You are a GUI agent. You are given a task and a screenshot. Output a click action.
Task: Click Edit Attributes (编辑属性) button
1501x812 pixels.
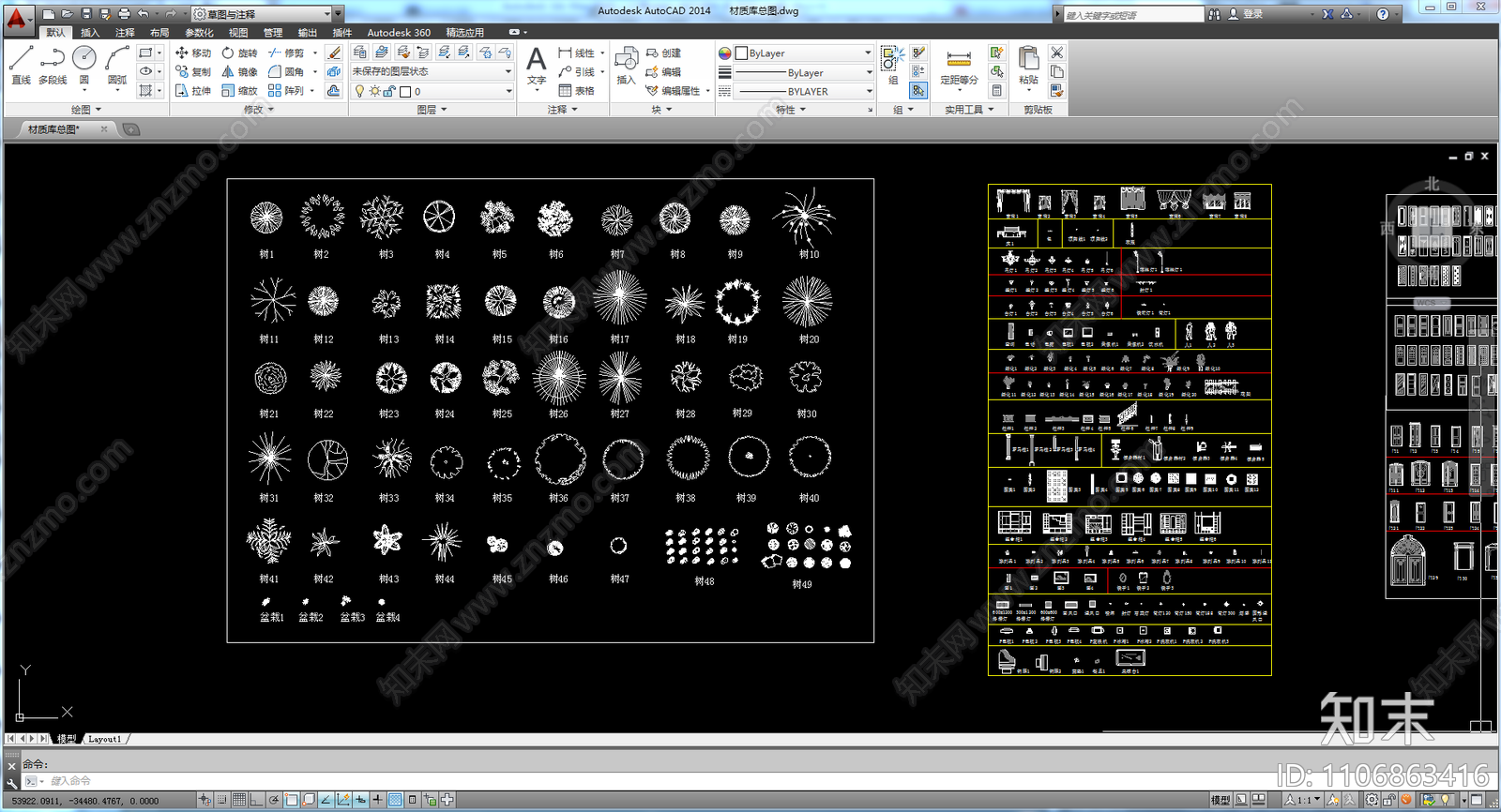pyautogui.click(x=673, y=91)
